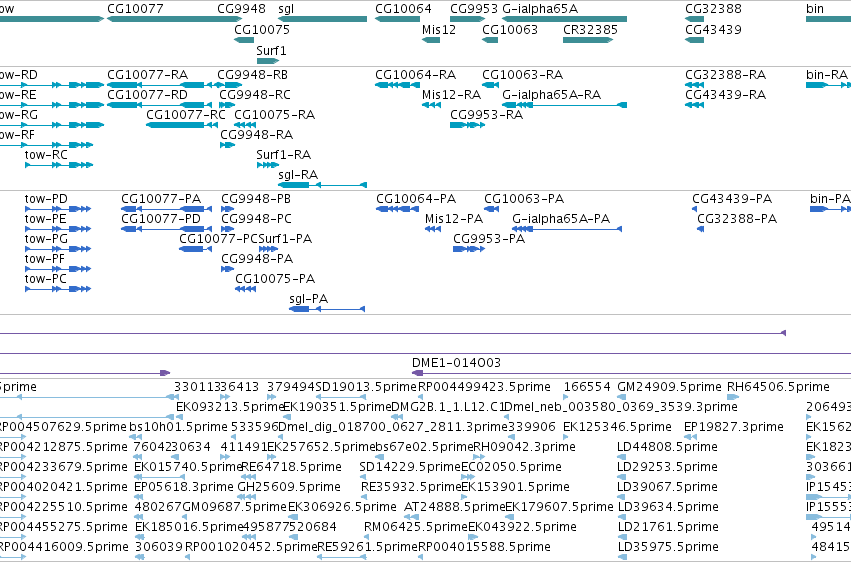The width and height of the screenshot is (851, 562).
Task: Click the G-ialpha65A gene label
Action: point(540,9)
